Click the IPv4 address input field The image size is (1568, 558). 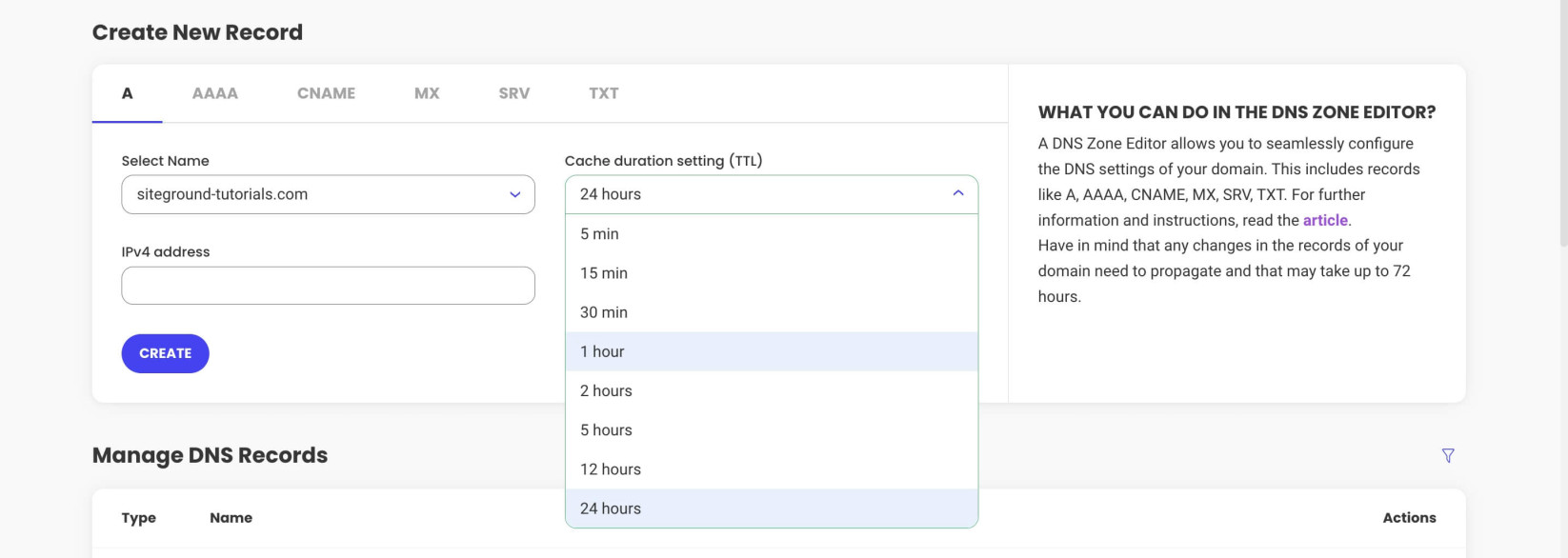[x=328, y=286]
